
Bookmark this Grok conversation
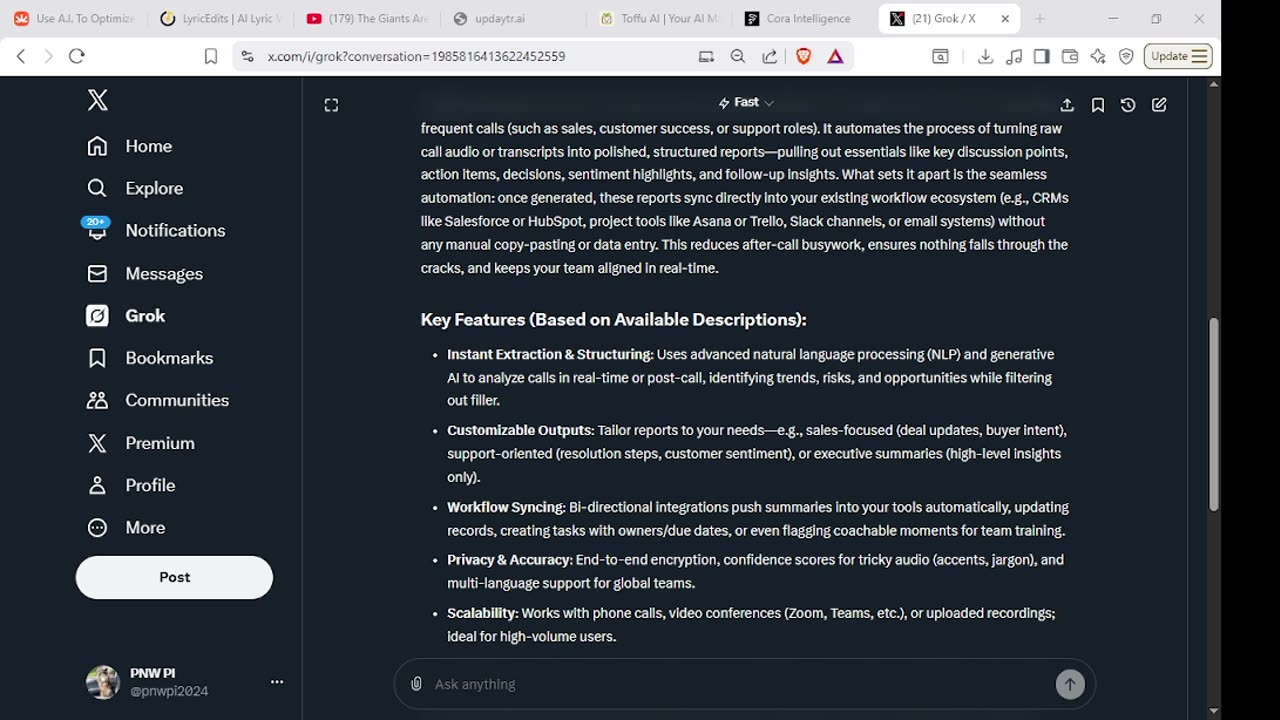pyautogui.click(x=1098, y=105)
